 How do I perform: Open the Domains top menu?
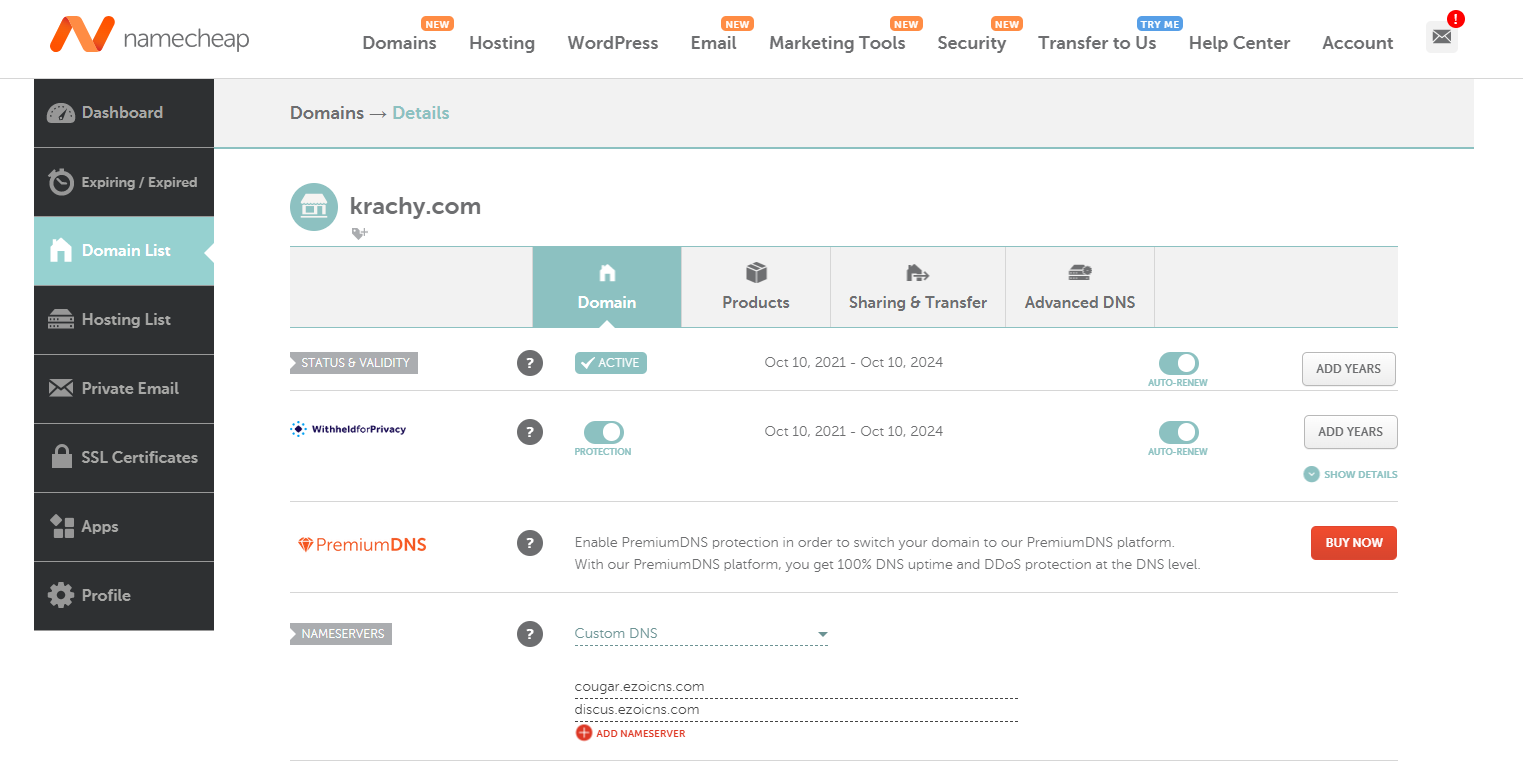(x=399, y=43)
